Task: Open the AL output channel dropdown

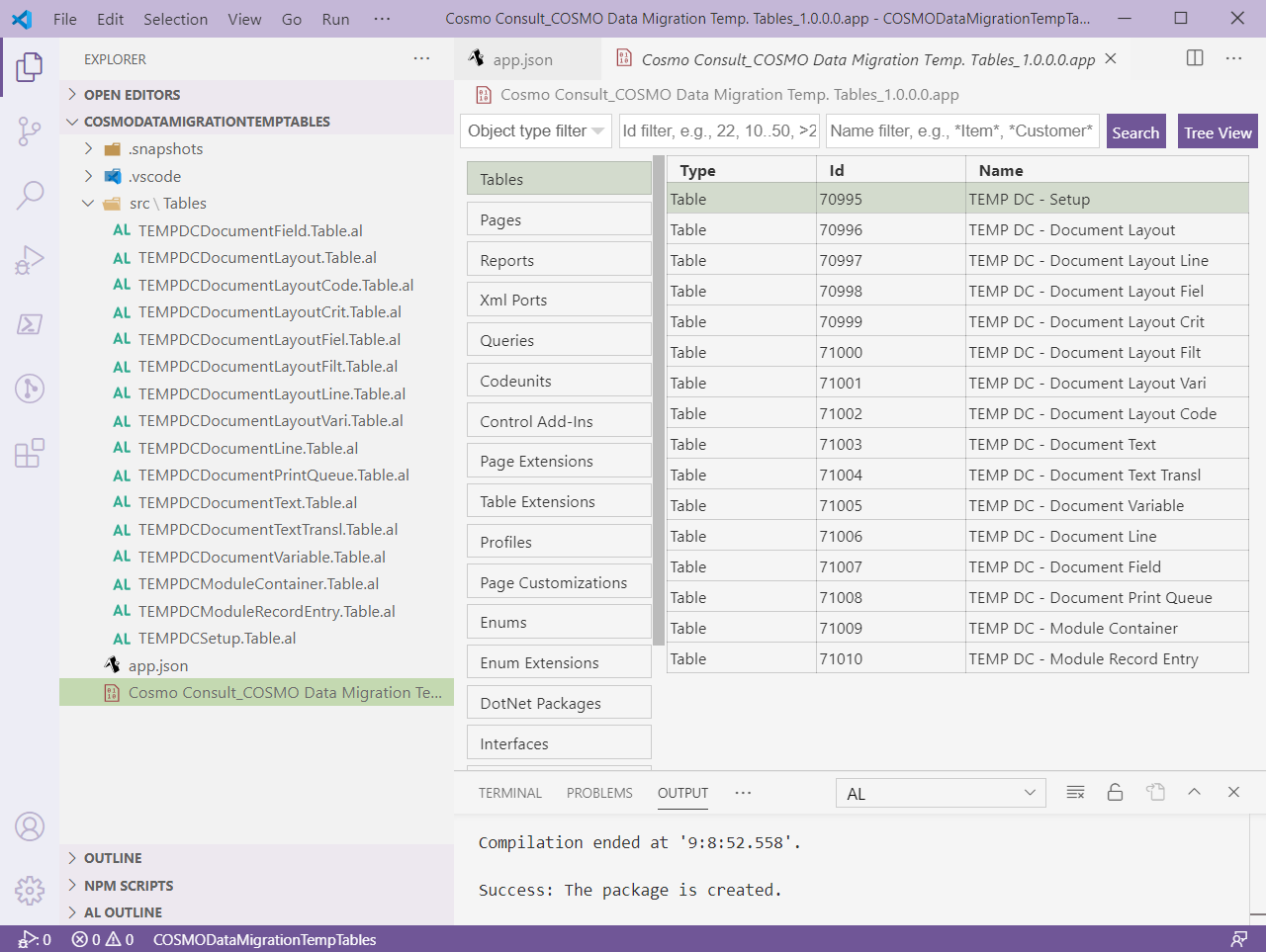Action: tap(940, 793)
